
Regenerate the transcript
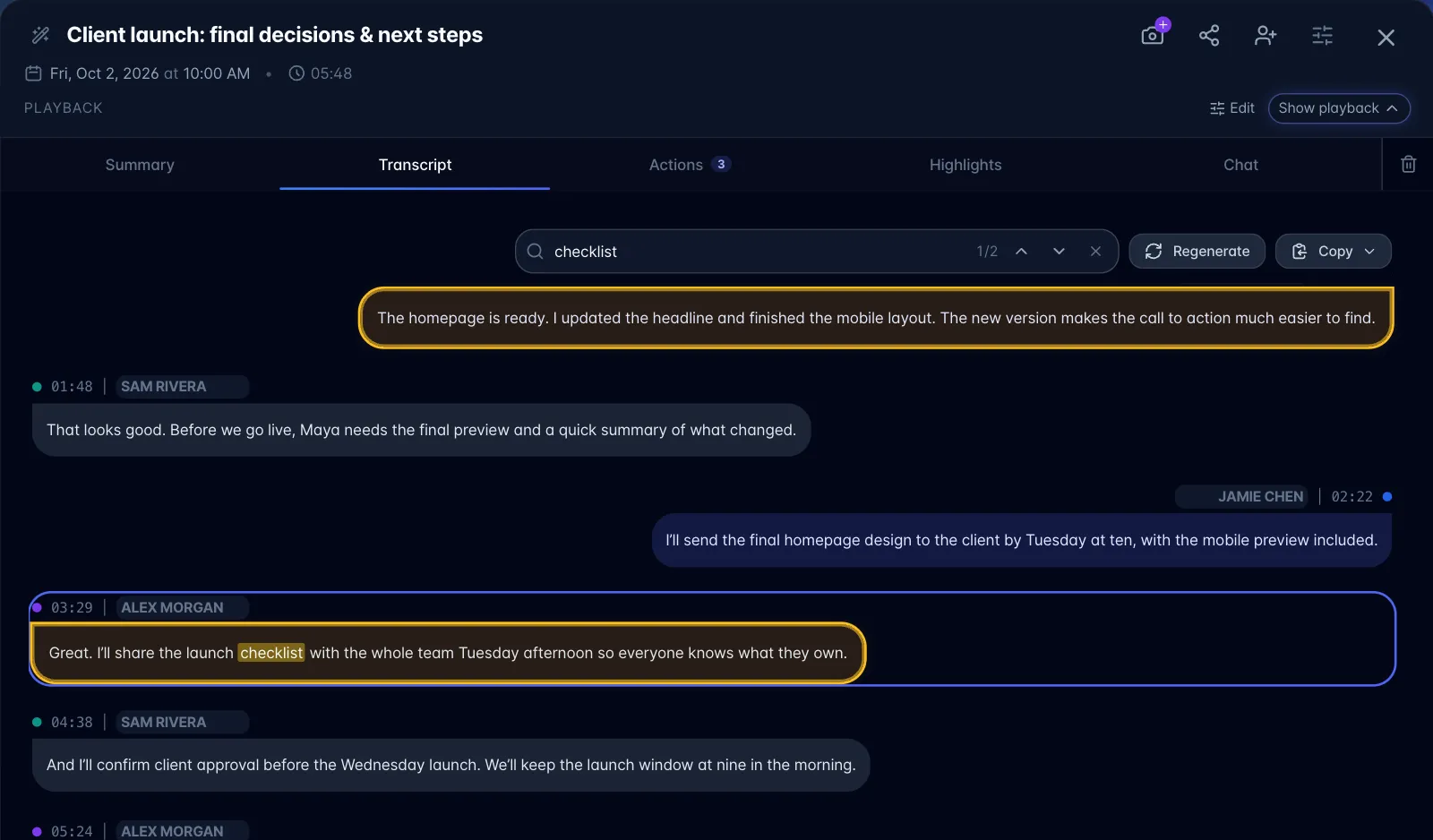1197,252
